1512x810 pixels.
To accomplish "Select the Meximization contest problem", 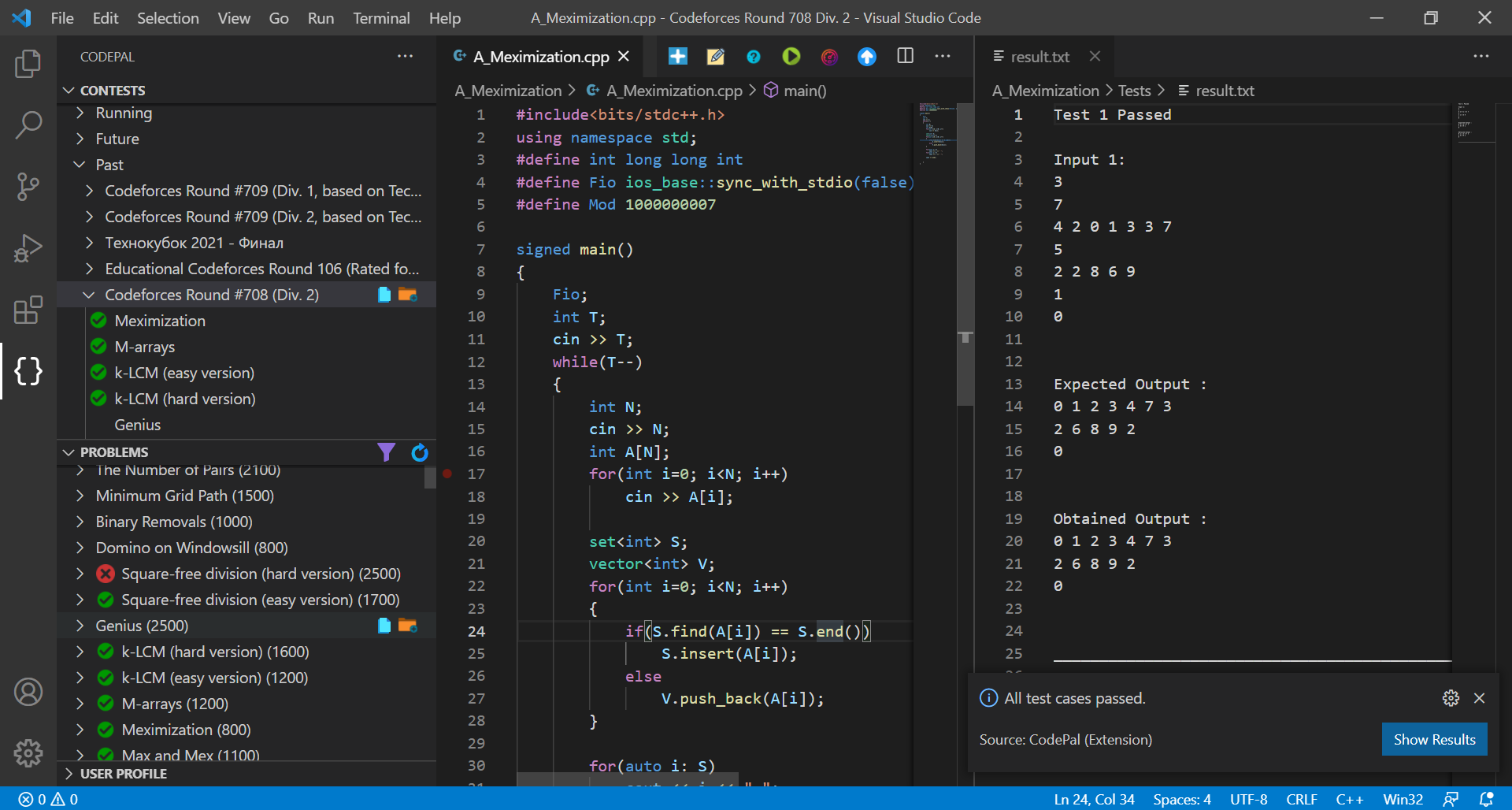I will pos(160,321).
